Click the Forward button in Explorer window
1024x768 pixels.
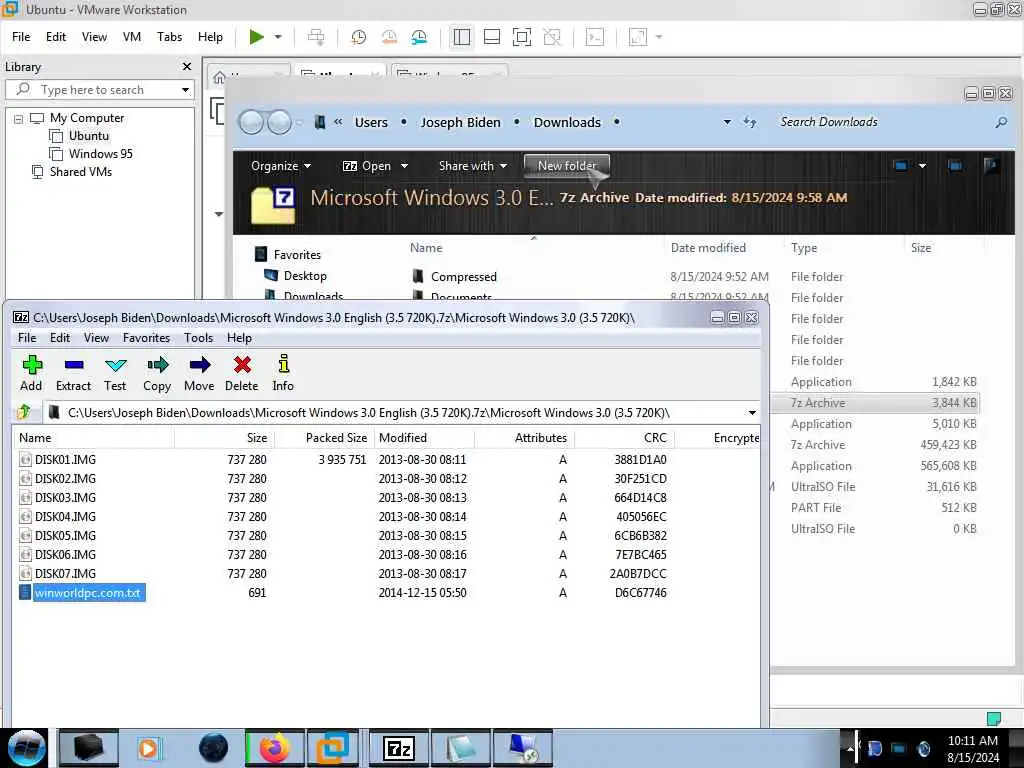[280, 122]
